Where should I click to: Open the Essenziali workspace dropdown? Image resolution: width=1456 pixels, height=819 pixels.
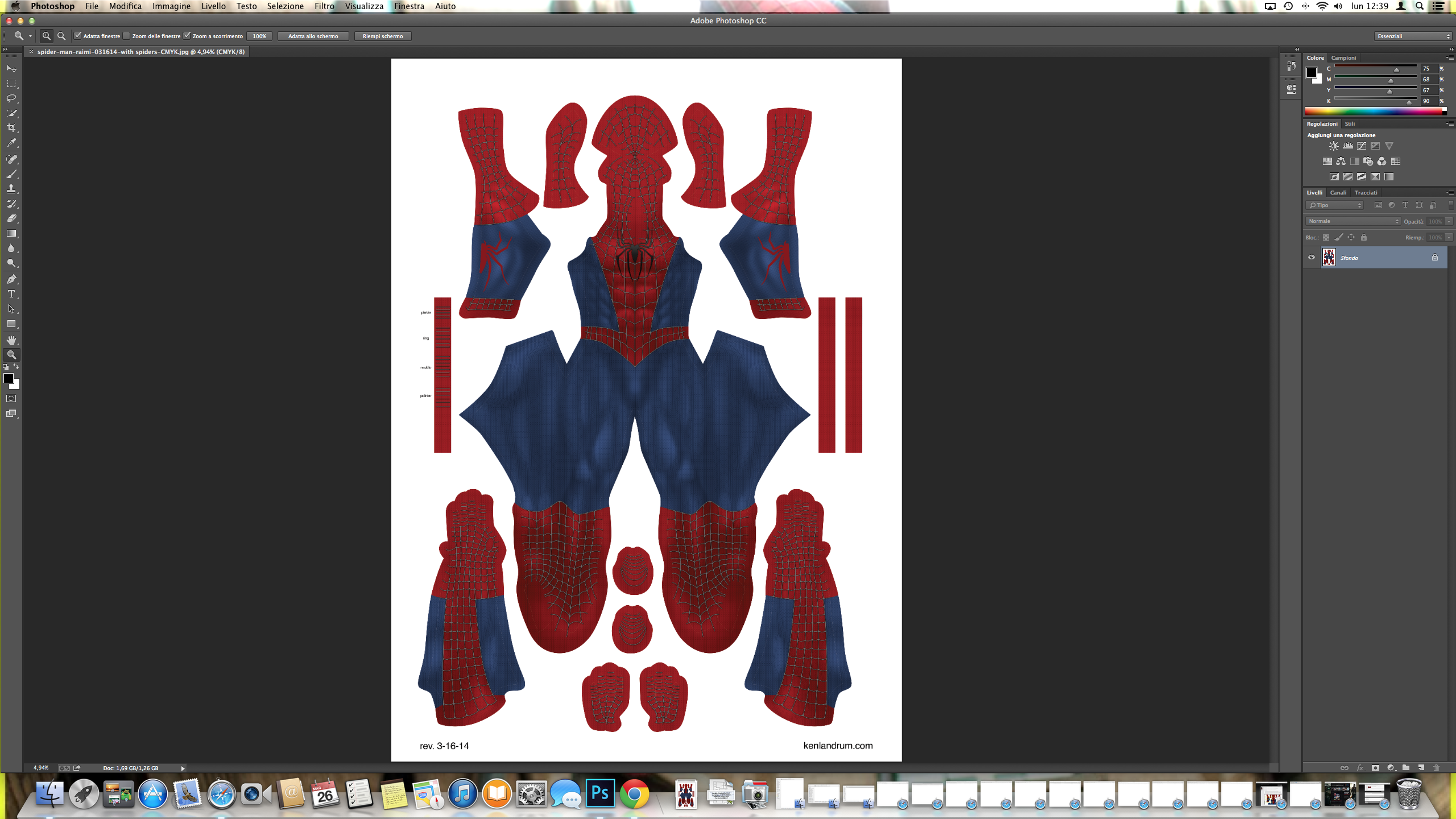1413,36
